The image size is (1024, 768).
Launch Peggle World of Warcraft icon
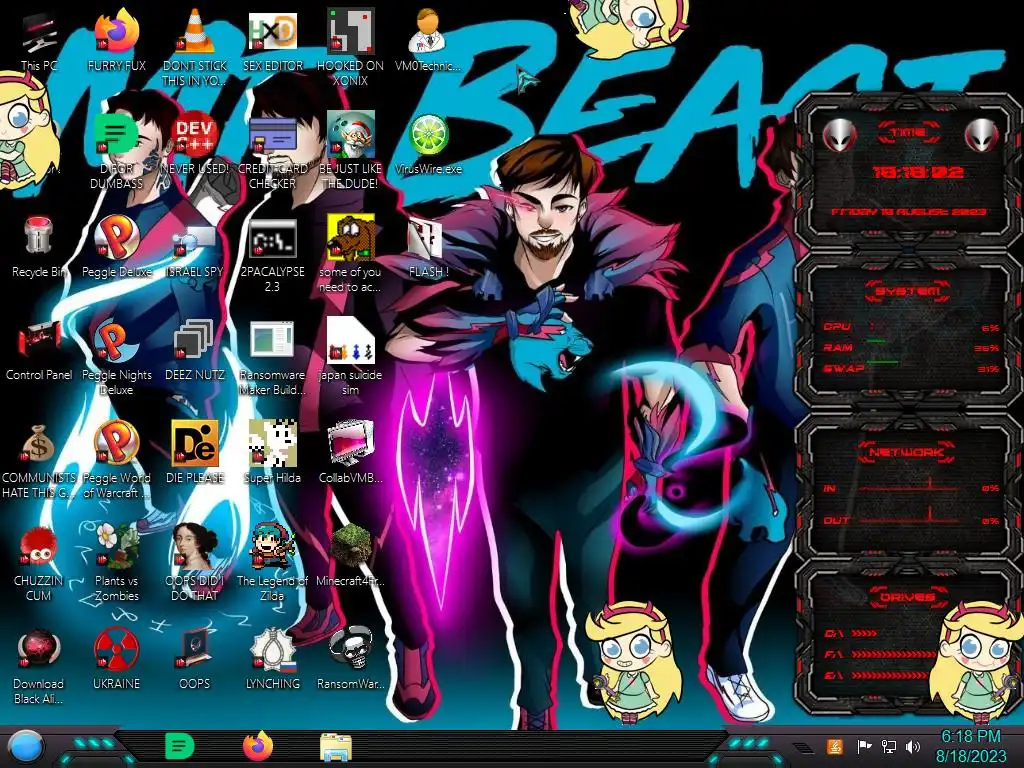116,443
